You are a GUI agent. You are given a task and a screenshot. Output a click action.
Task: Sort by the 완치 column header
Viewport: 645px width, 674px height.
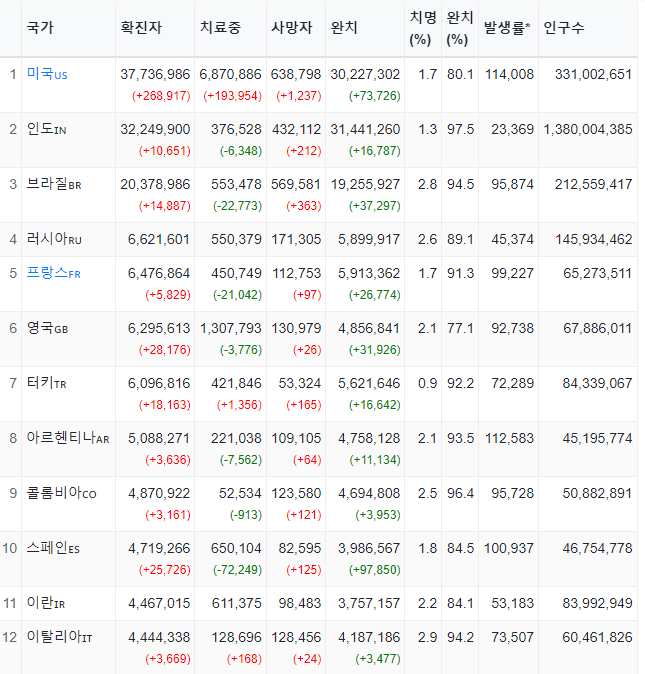[344, 28]
